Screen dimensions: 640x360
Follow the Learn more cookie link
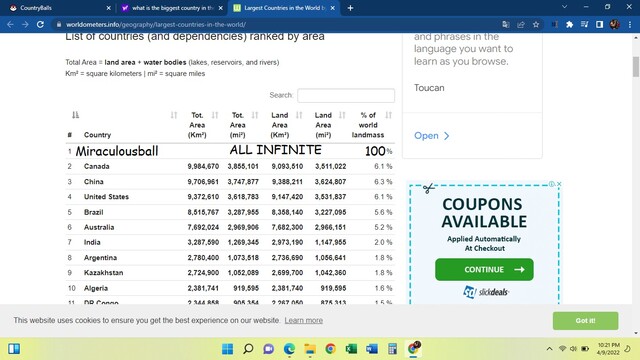304,320
